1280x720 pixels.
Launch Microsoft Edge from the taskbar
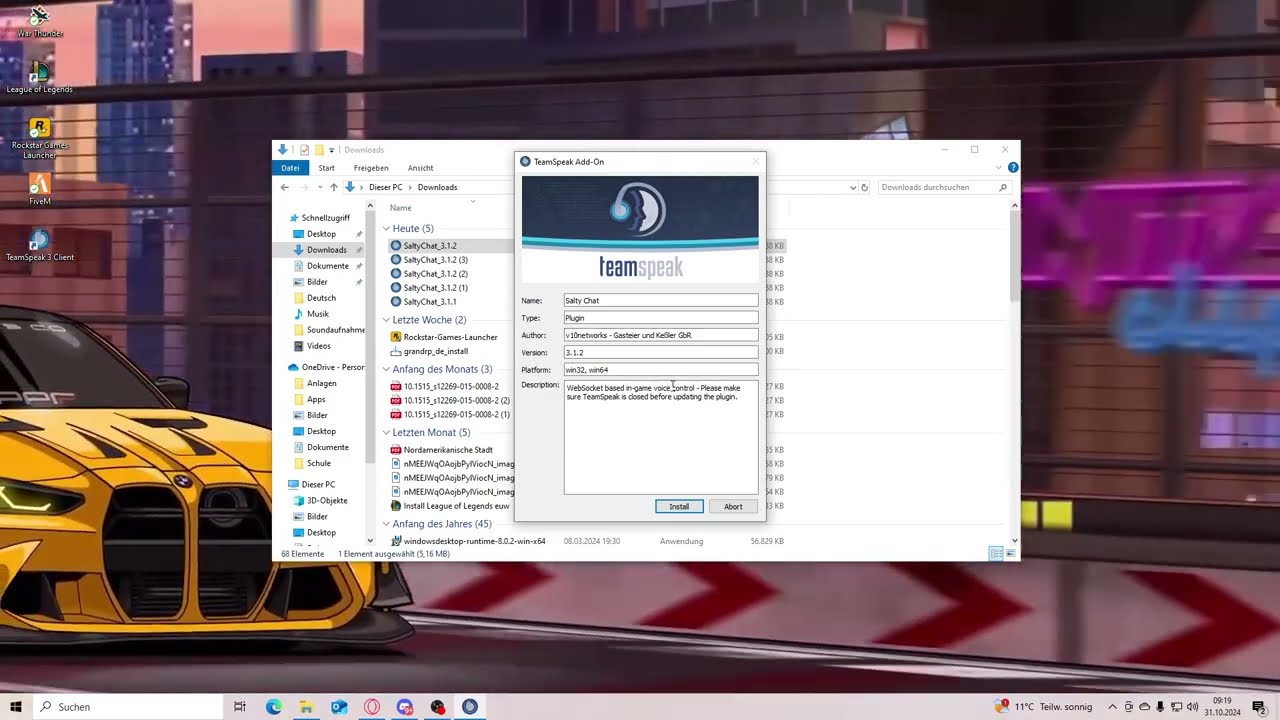pyautogui.click(x=273, y=707)
